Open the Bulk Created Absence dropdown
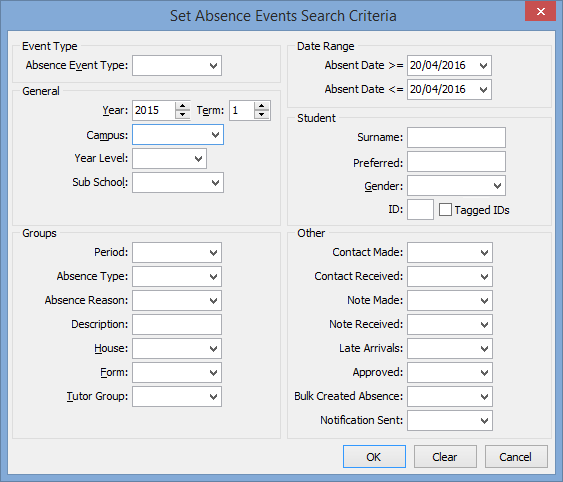This screenshot has height=482, width=563. (450, 397)
